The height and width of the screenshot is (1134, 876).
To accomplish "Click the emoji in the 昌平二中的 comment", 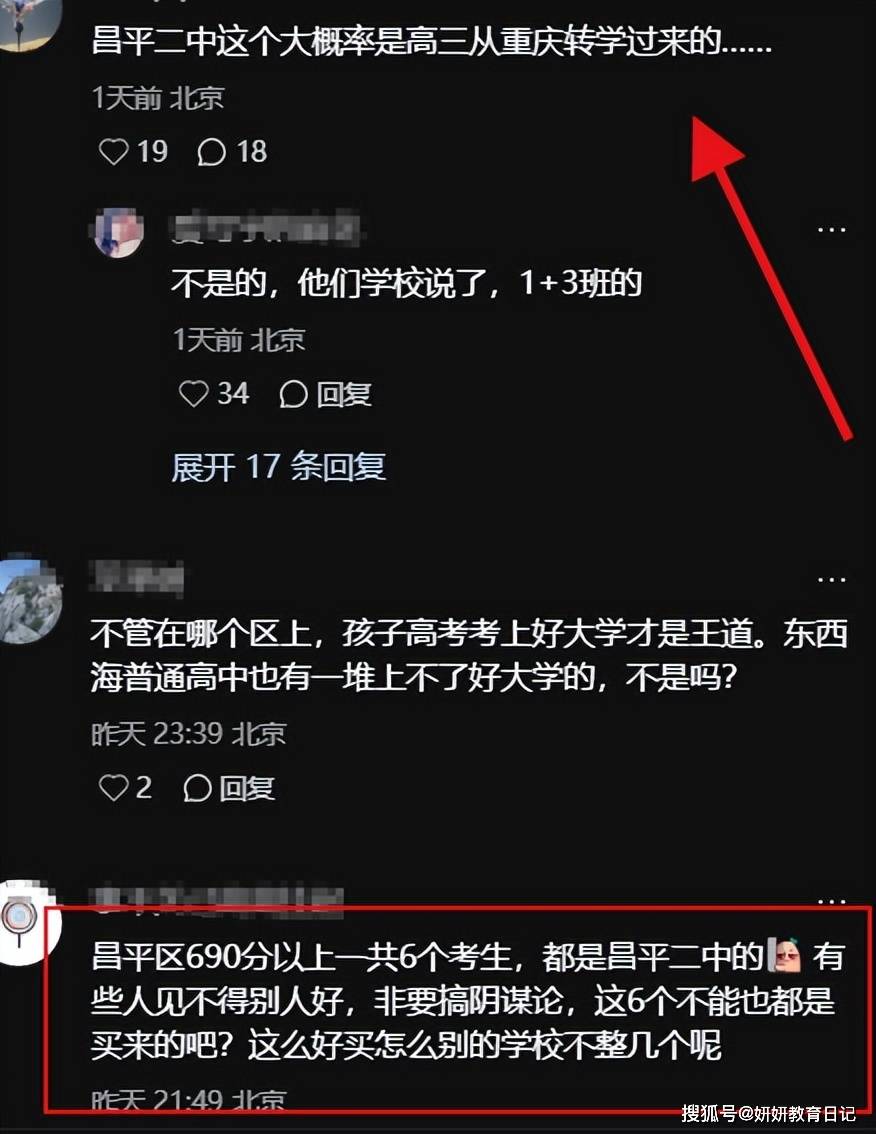I will (785, 955).
